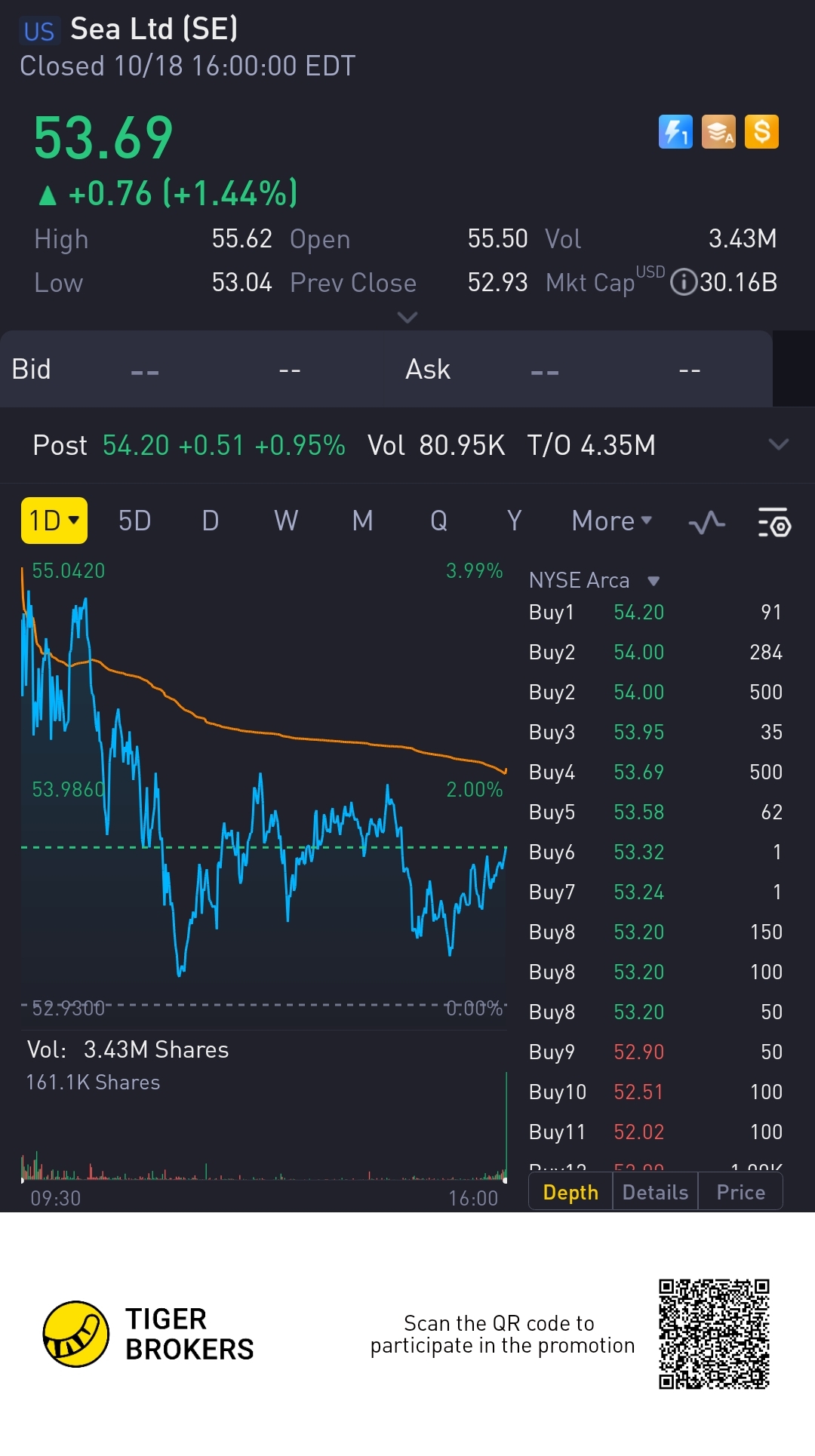Tap the Tiger Brokers logo

point(149,1334)
